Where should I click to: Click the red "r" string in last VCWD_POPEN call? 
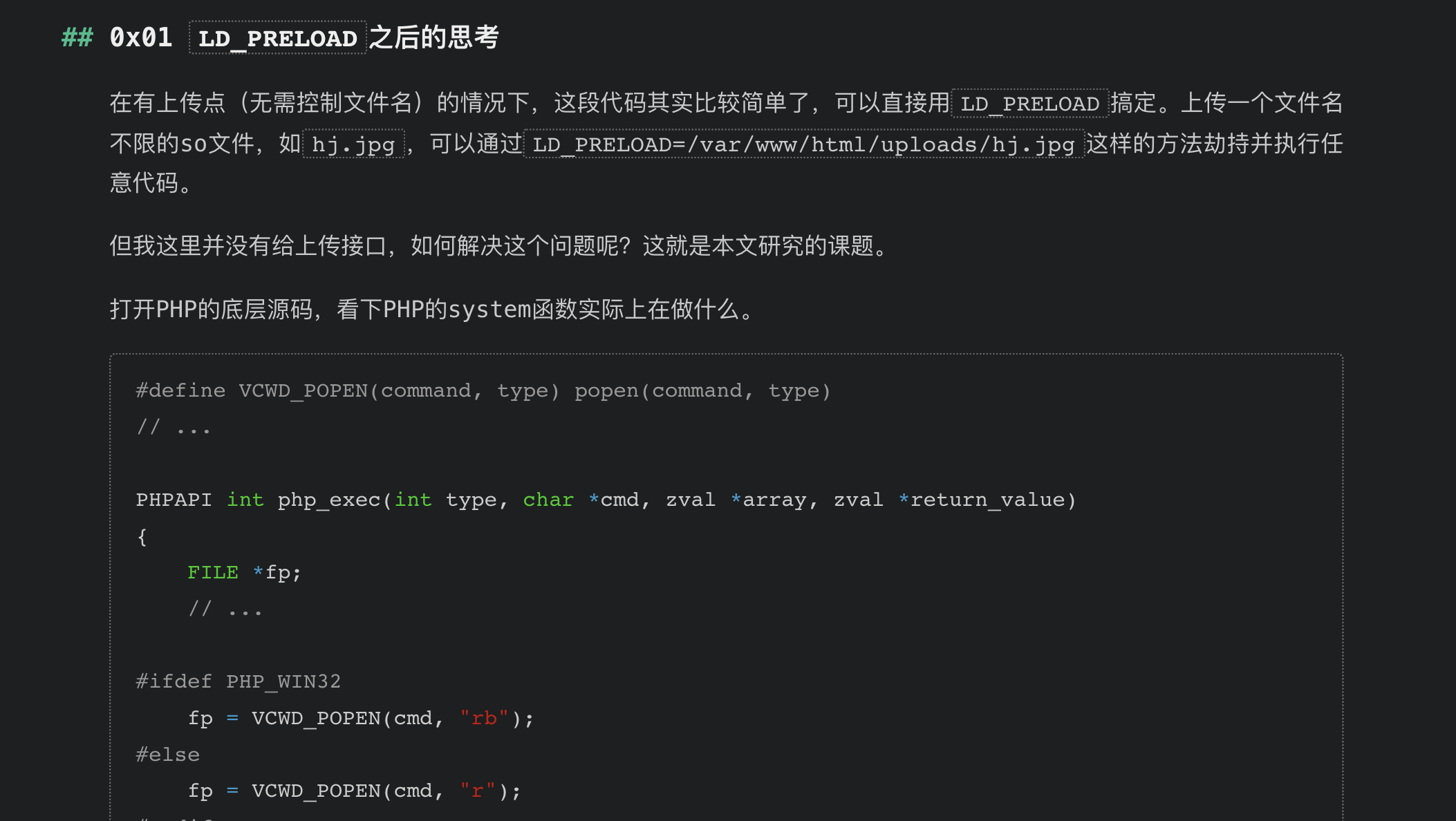point(478,791)
